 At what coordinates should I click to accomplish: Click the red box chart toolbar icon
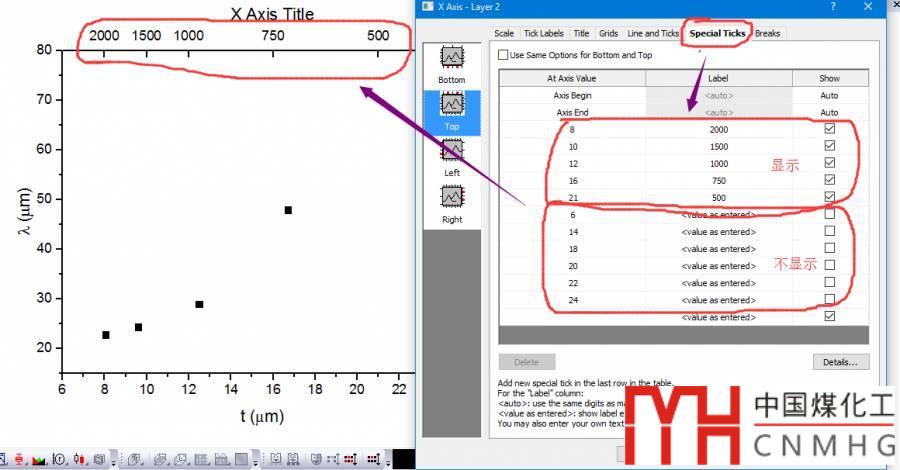(20, 459)
